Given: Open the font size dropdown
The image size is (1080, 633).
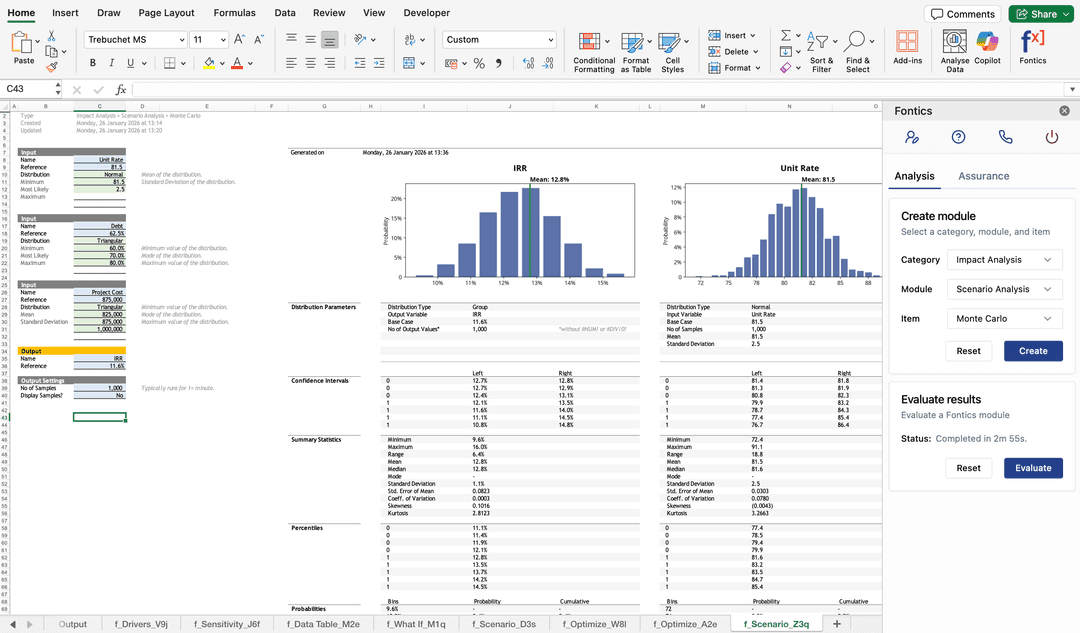Looking at the screenshot, I should pos(209,39).
